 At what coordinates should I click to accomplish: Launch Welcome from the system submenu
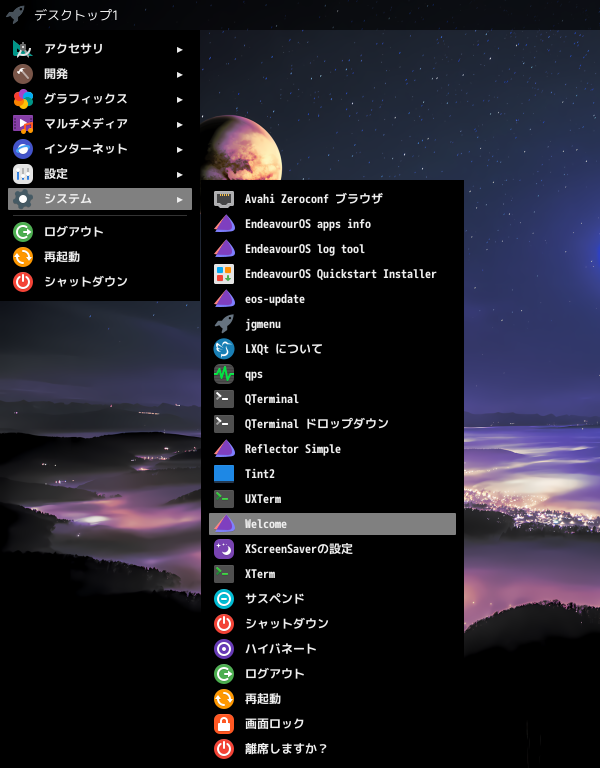click(x=266, y=524)
